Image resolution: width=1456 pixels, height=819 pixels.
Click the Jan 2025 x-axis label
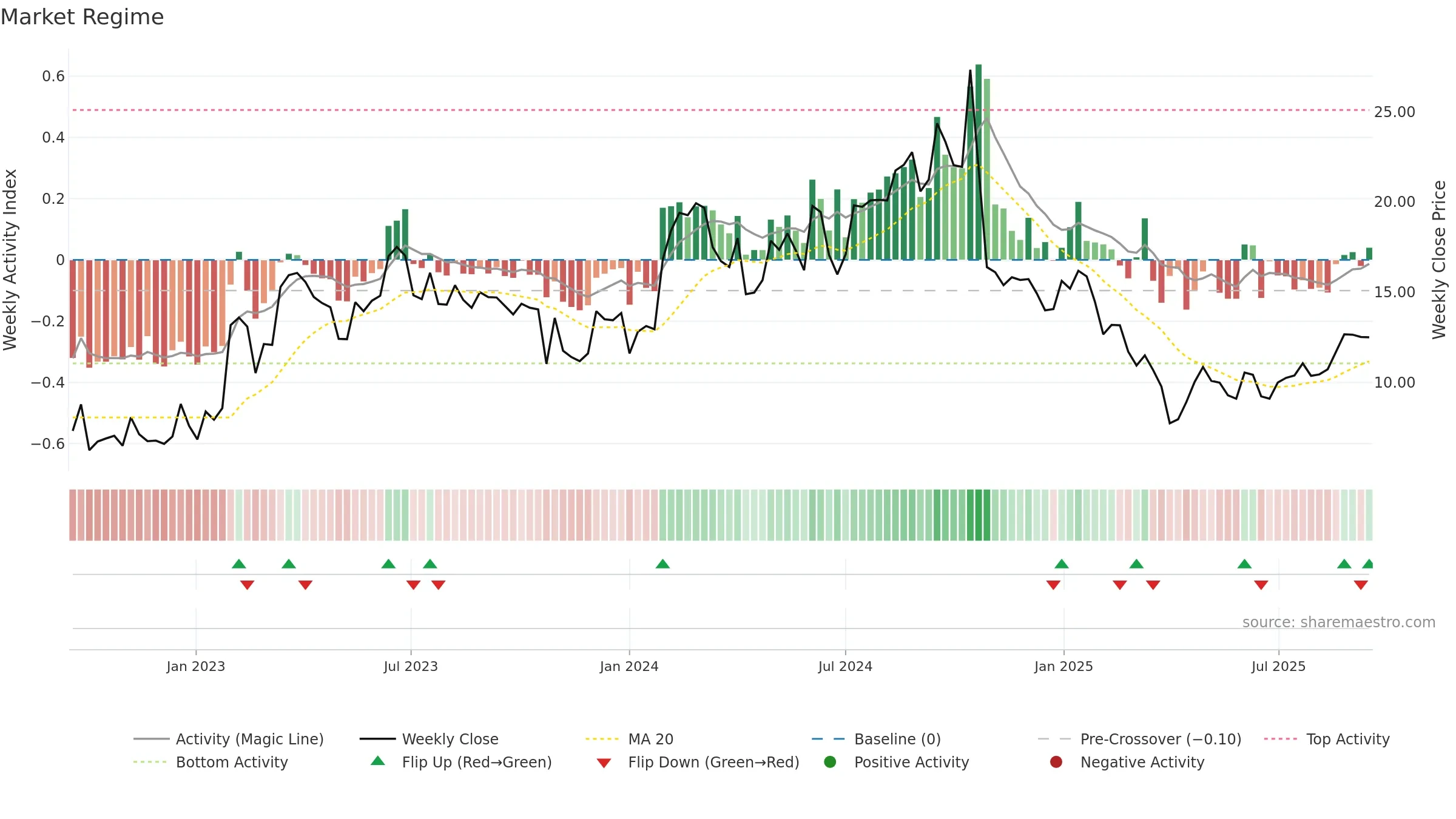pyautogui.click(x=1063, y=666)
